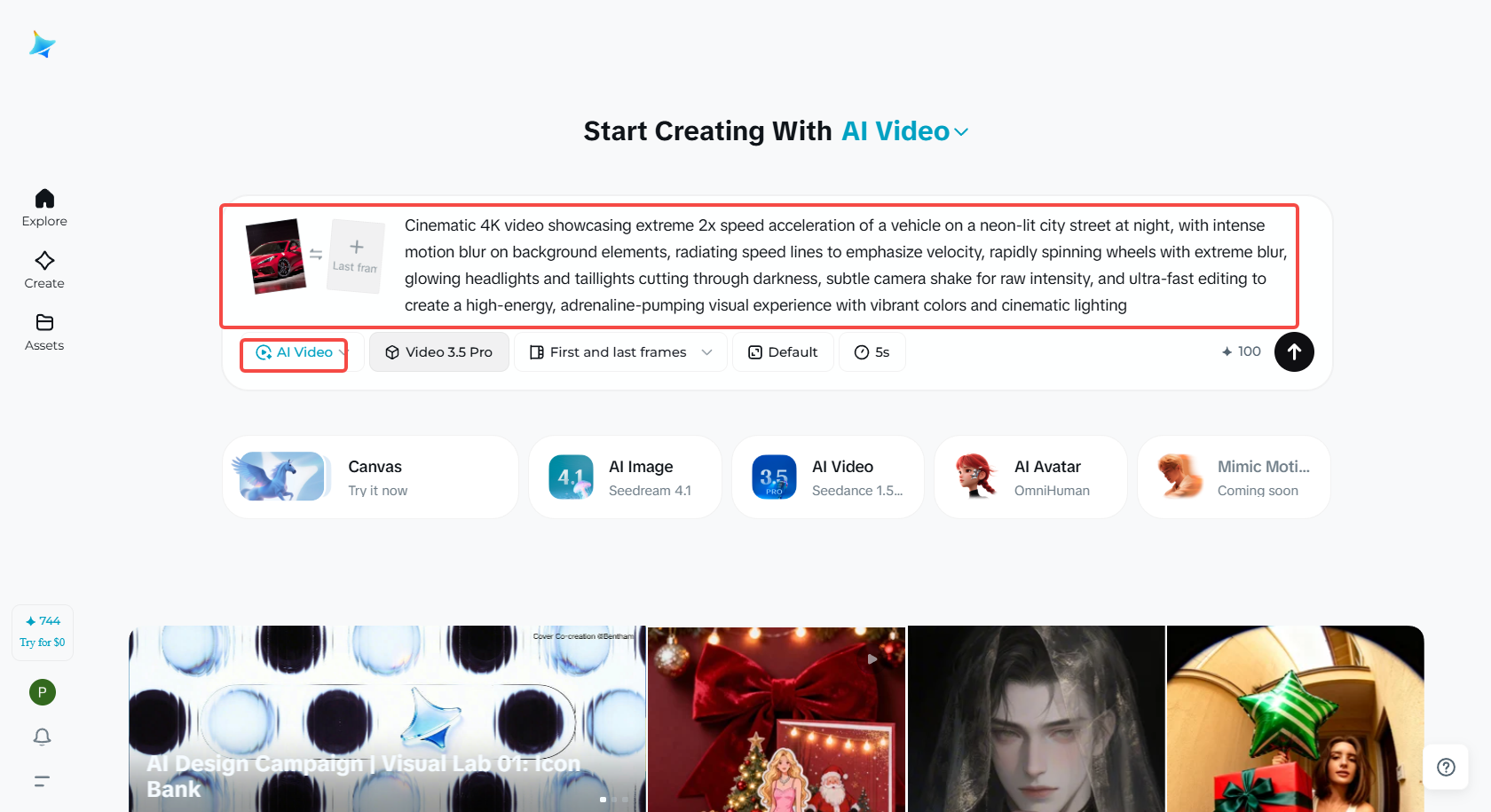Click the 744 credits balance
1491x812 pixels.
tap(43, 621)
